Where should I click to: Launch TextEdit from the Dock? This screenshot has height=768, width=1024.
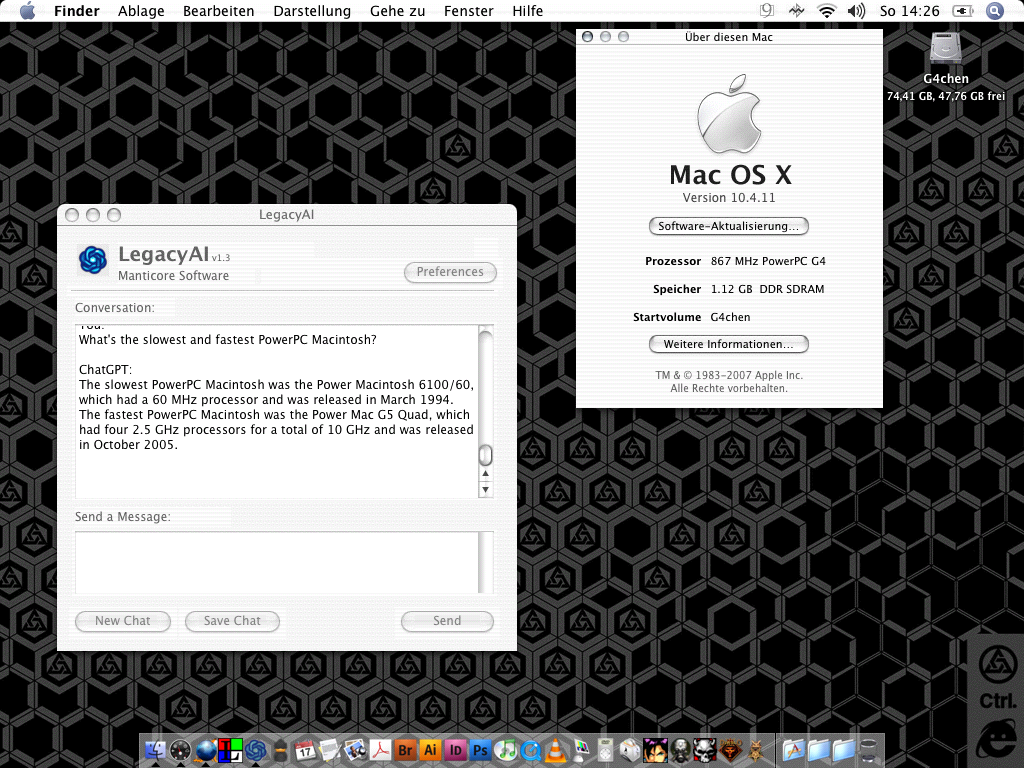pos(330,750)
